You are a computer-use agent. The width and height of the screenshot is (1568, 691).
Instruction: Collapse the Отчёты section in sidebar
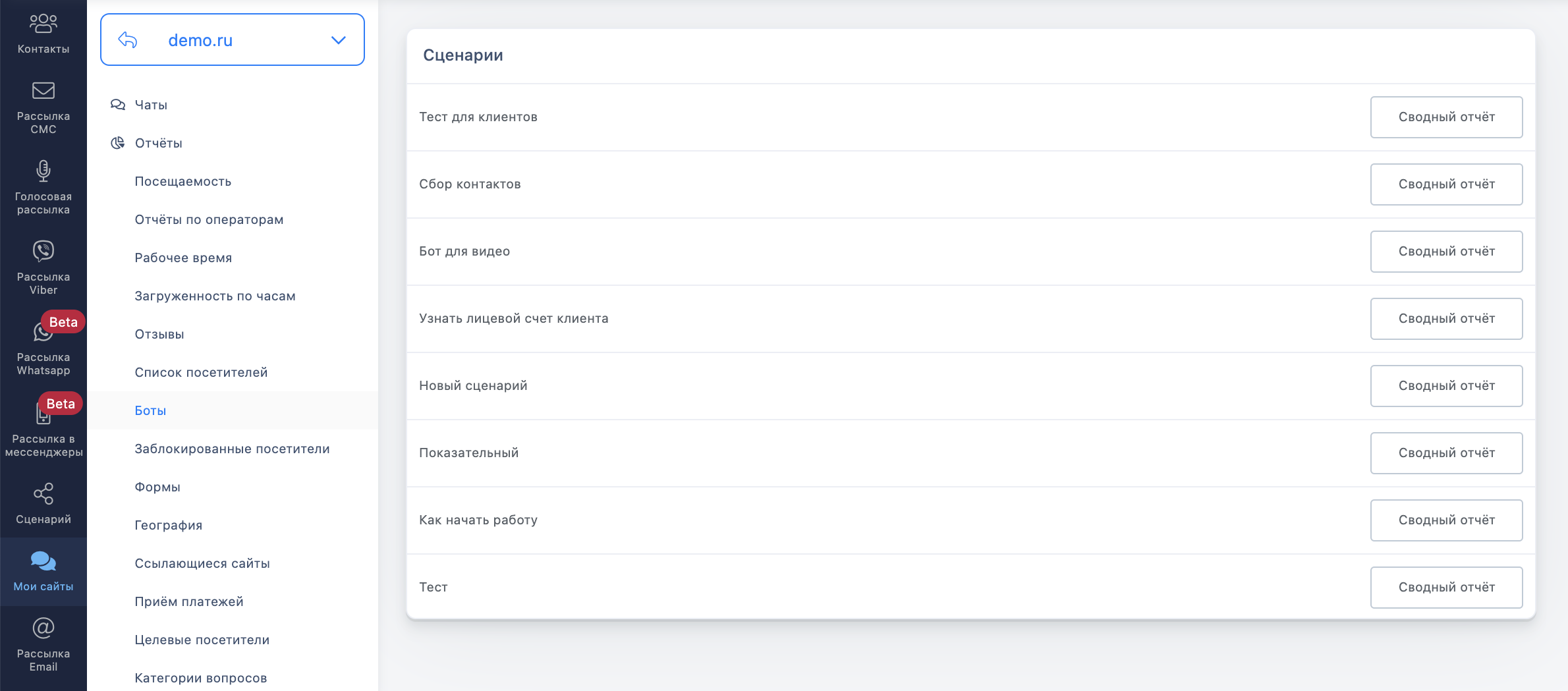[x=158, y=143]
